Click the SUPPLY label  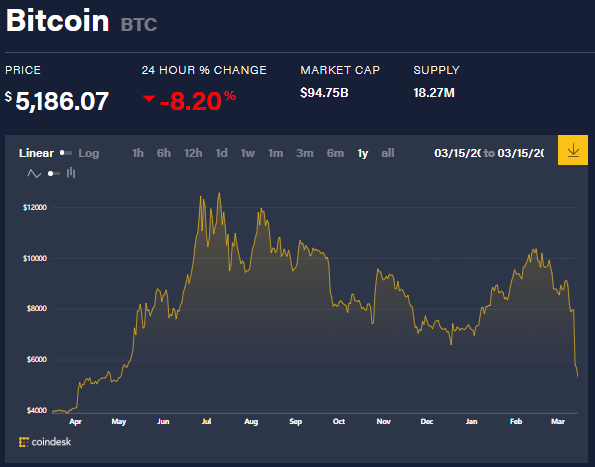pyautogui.click(x=436, y=70)
